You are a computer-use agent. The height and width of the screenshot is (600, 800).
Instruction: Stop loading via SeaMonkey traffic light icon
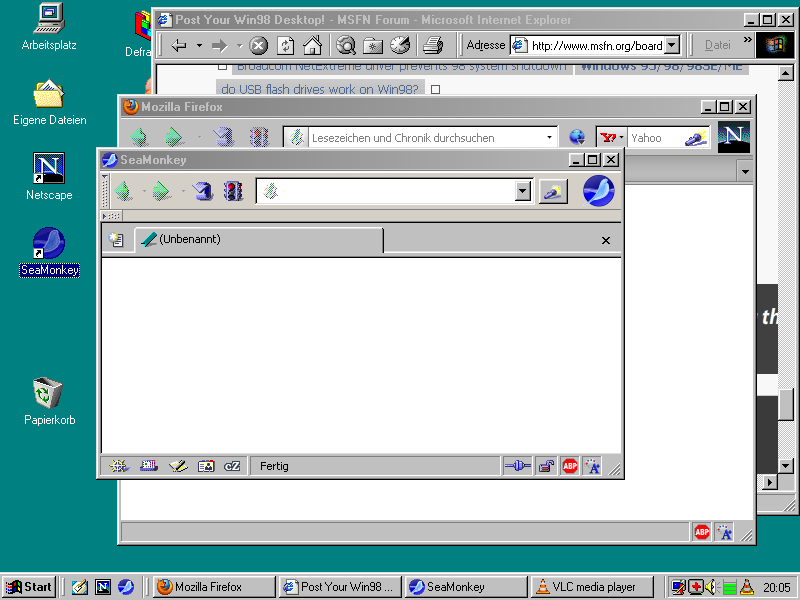coord(233,191)
